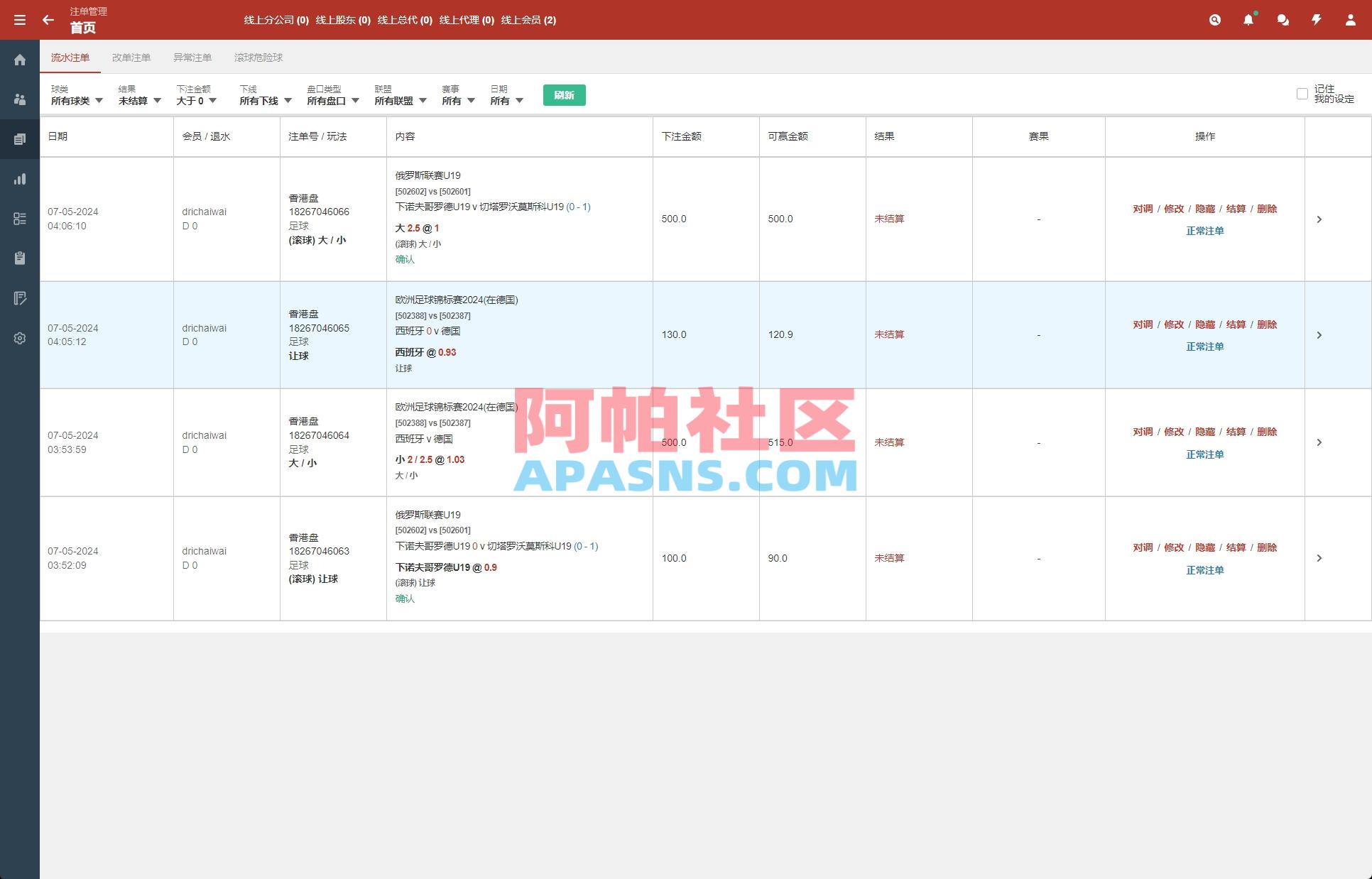This screenshot has height=879, width=1372.
Task: Click the search icon in top bar
Action: pos(1215,20)
